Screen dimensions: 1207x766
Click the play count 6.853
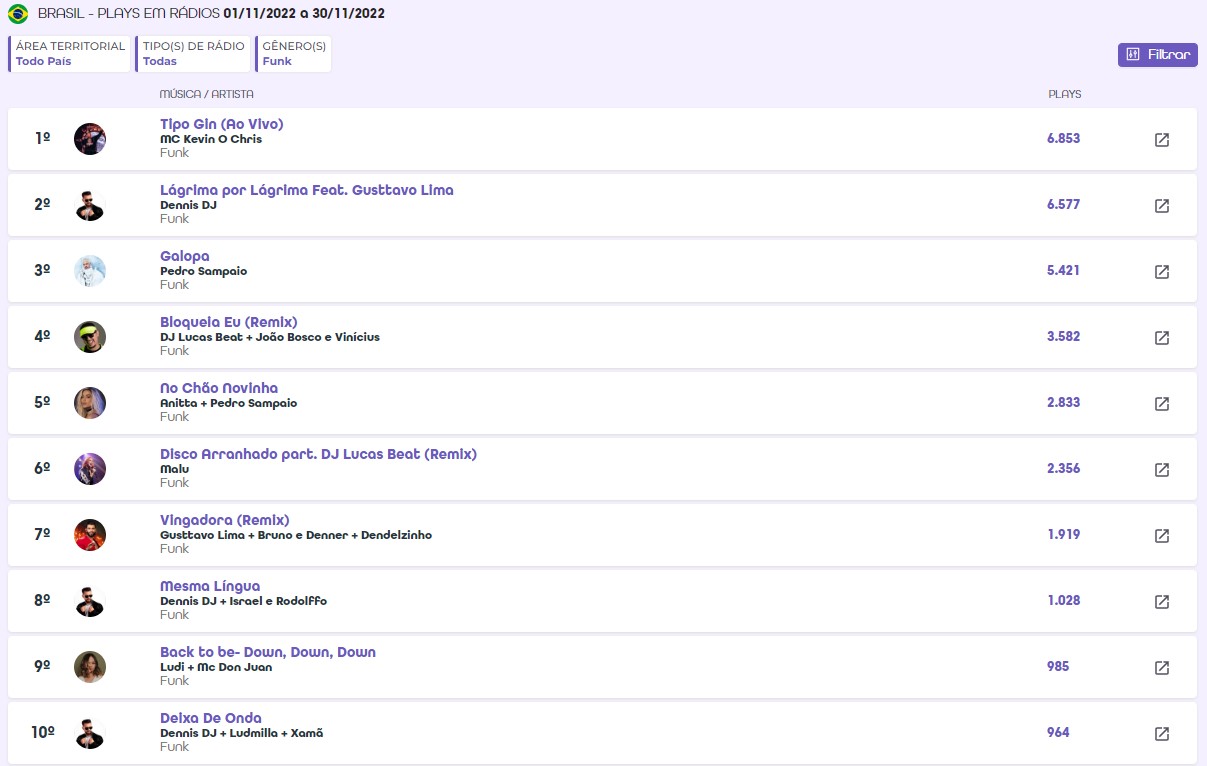[1063, 139]
